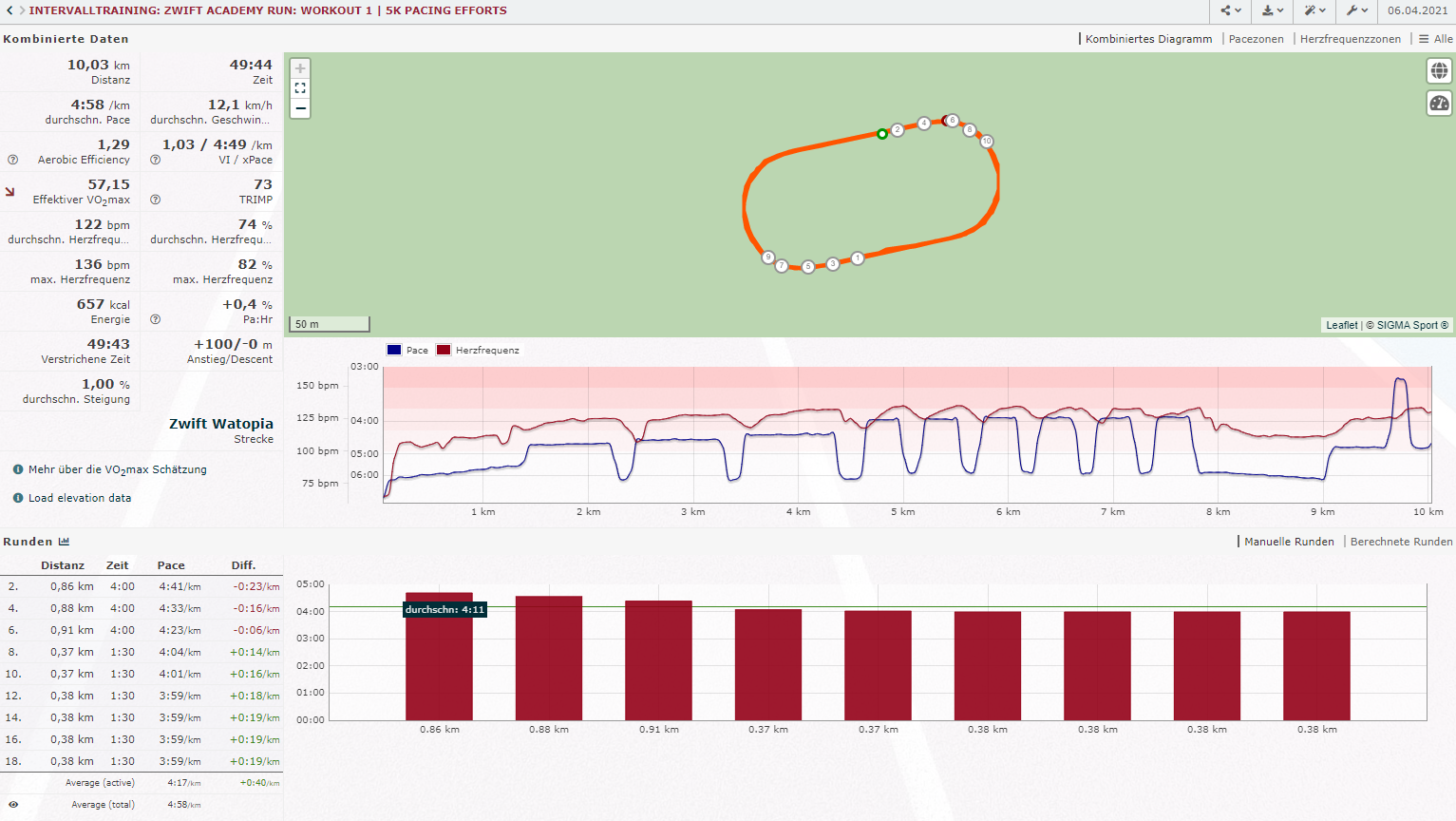Select Berechnete Runden view
The image size is (1456, 821).
[x=1401, y=542]
